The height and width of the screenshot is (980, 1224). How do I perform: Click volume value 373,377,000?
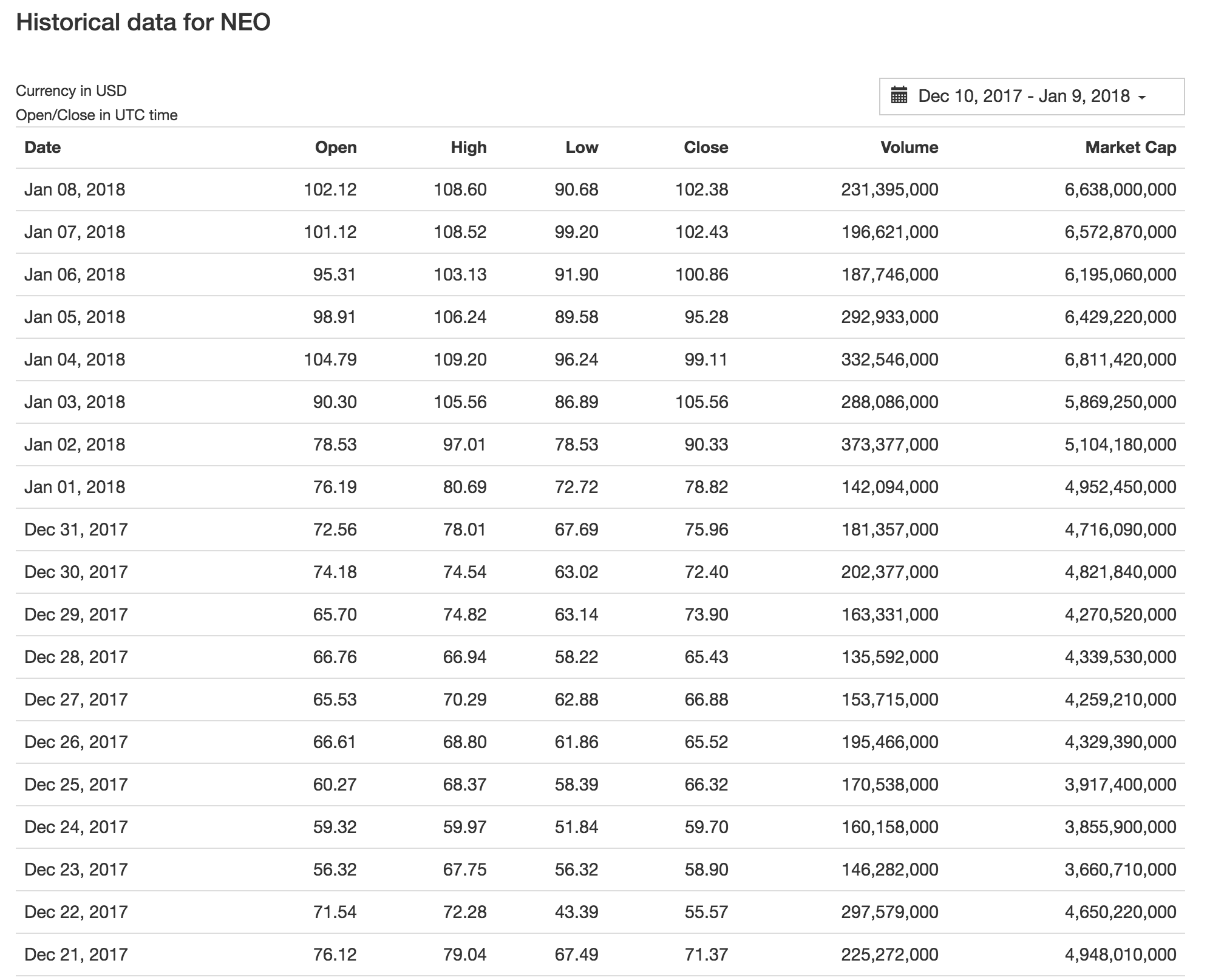pyautogui.click(x=889, y=444)
